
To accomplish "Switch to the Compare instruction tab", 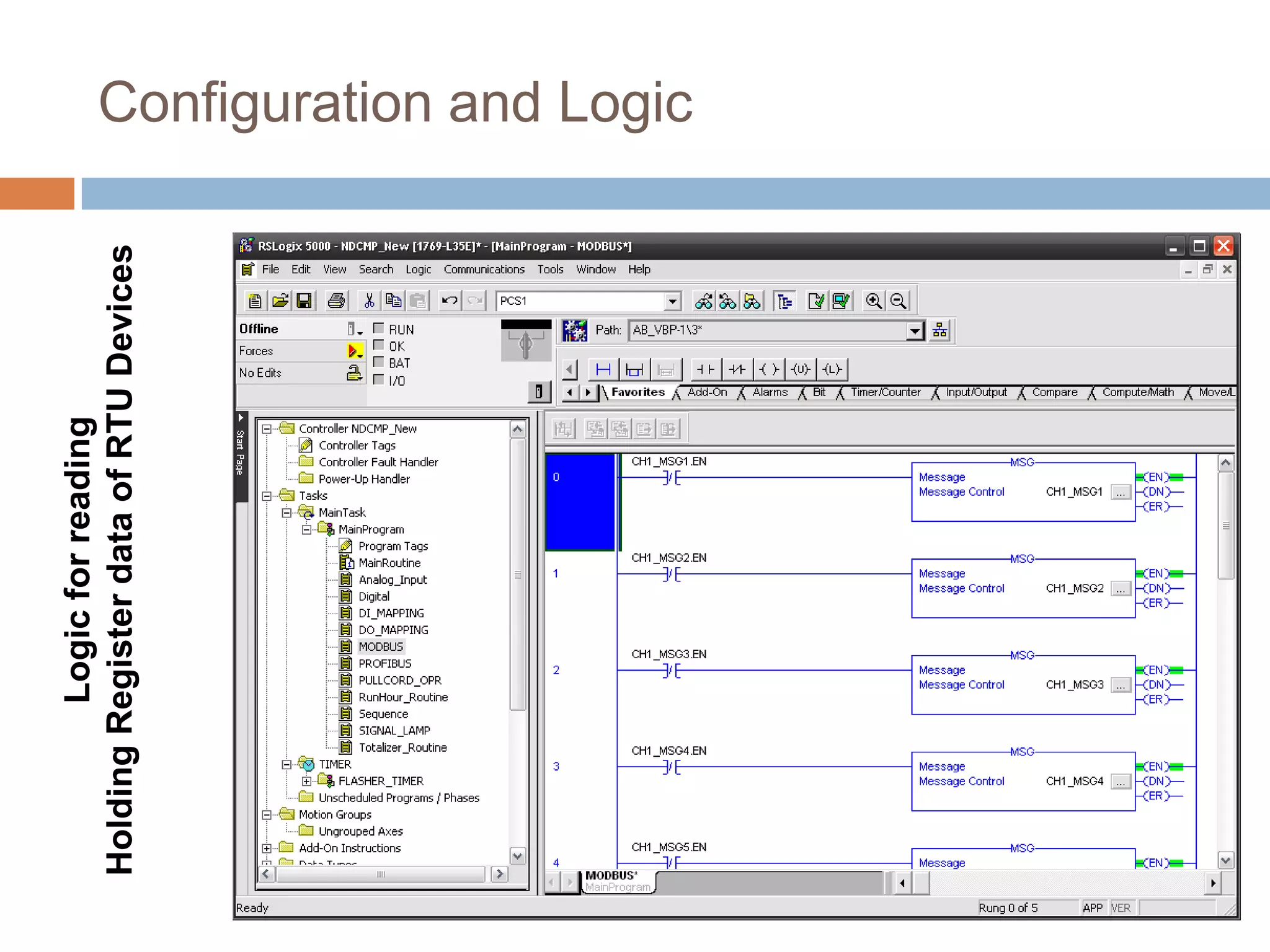I will [x=1055, y=392].
